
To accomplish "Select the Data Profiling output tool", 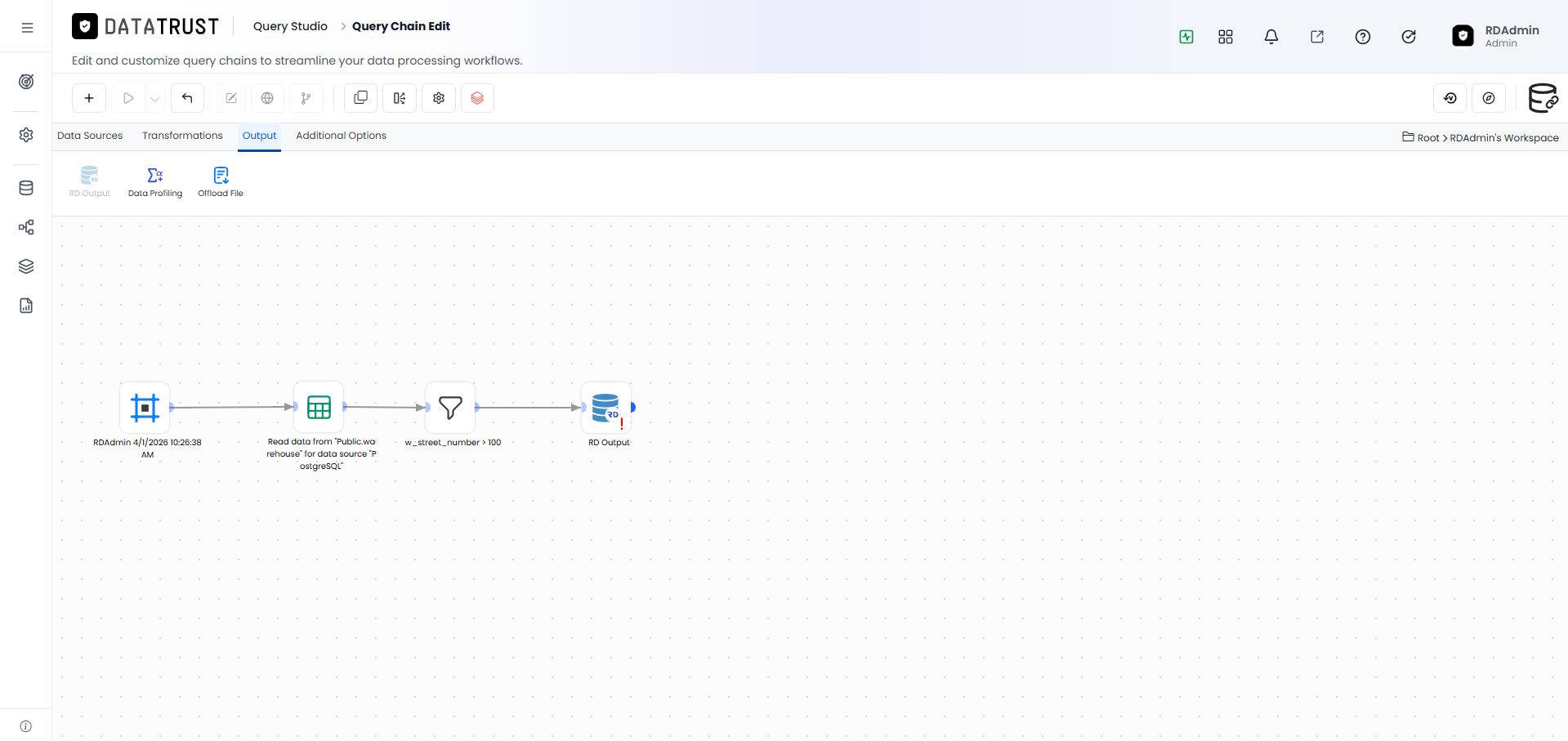I will coord(155,182).
